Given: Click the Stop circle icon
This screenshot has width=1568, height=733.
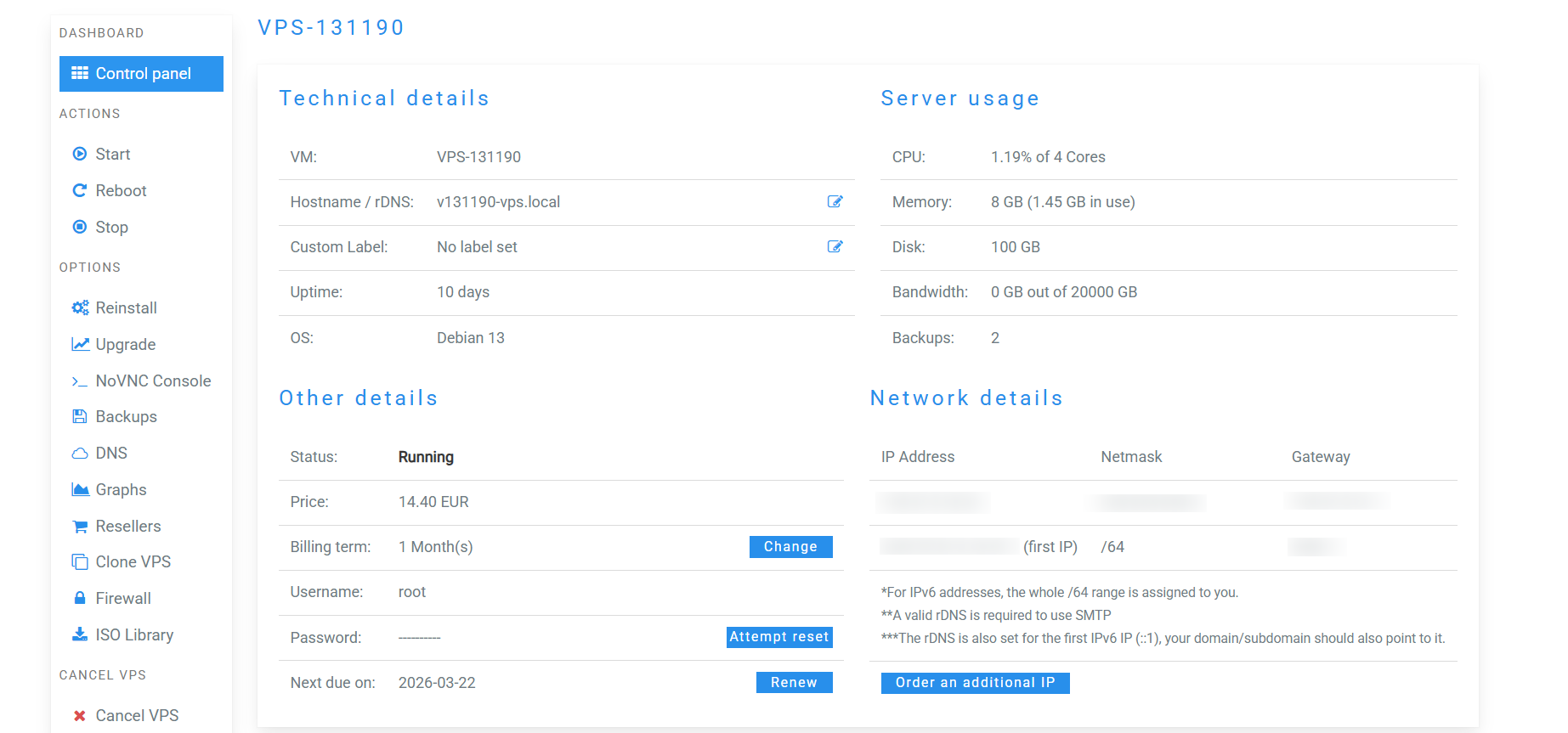Looking at the screenshot, I should 80,227.
